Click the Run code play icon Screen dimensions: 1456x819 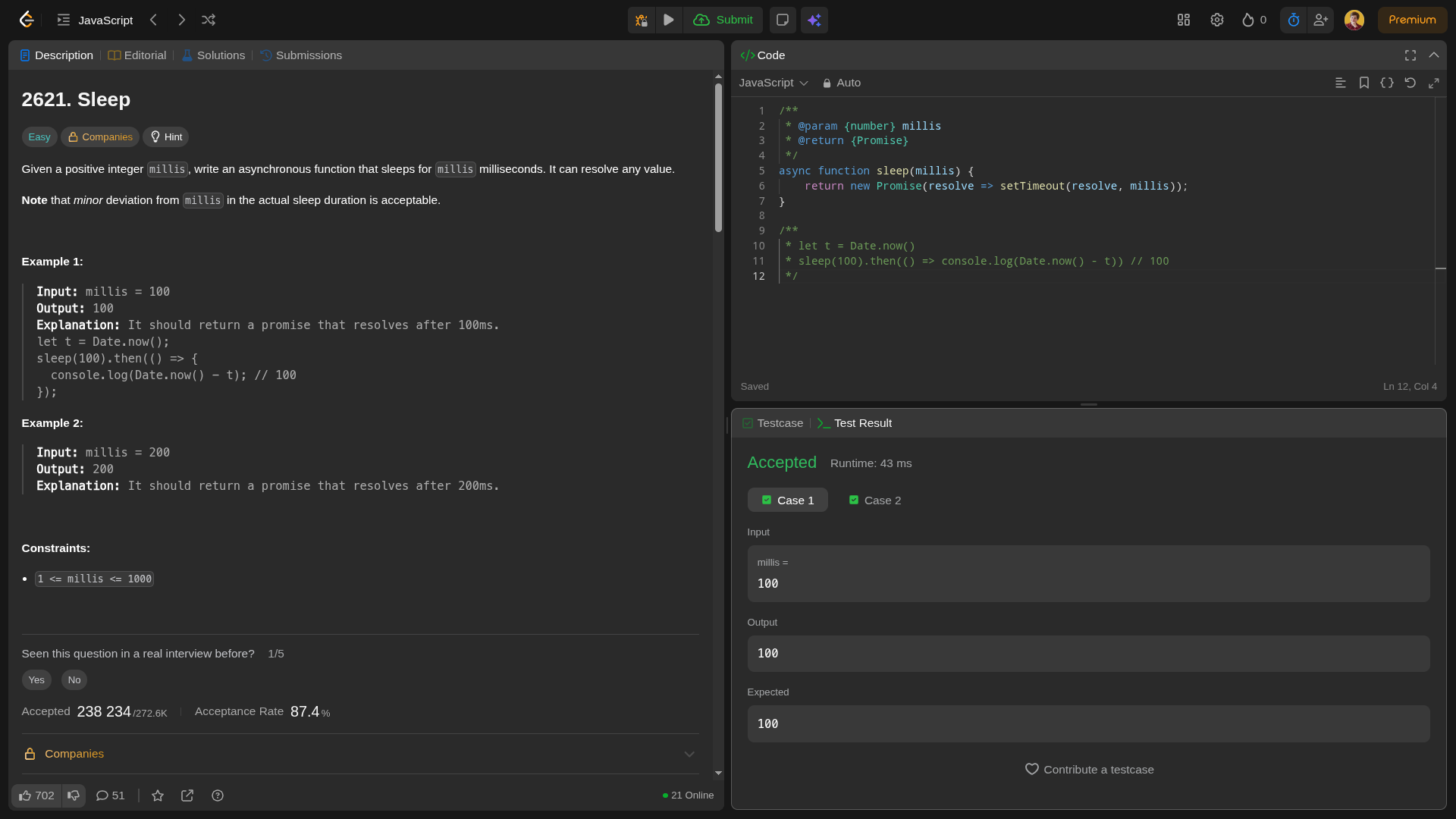tap(668, 20)
